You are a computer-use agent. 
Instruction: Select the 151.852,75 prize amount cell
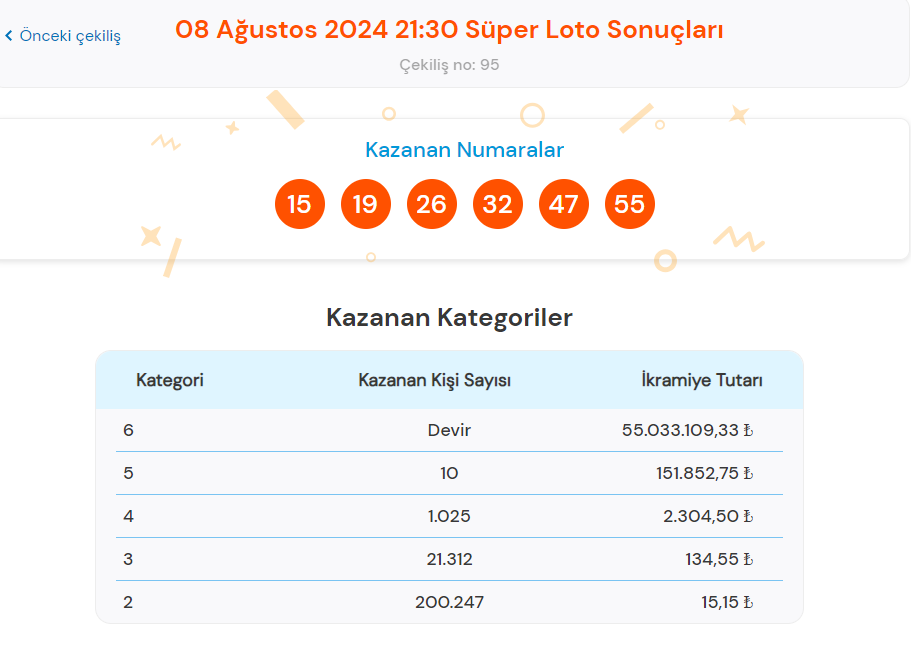[x=705, y=473]
